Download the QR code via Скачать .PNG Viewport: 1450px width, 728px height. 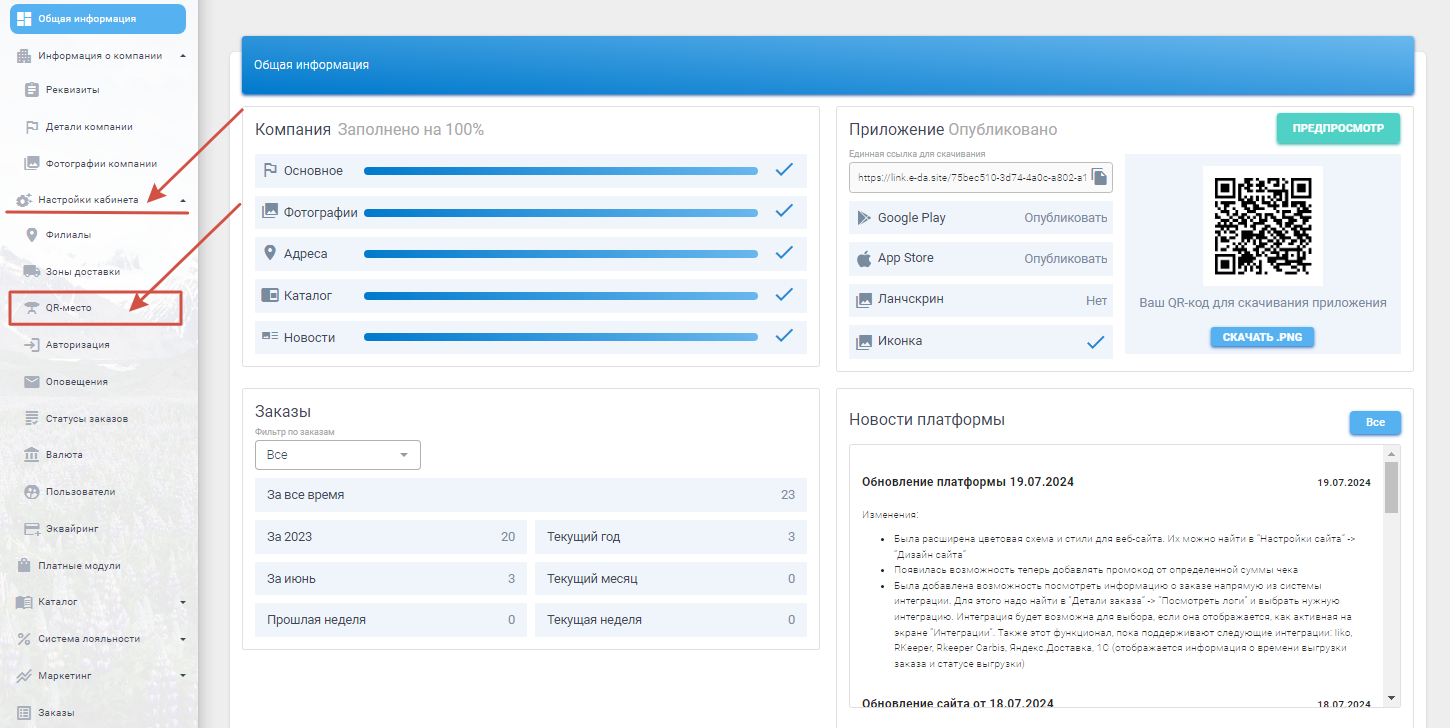pyautogui.click(x=1262, y=337)
